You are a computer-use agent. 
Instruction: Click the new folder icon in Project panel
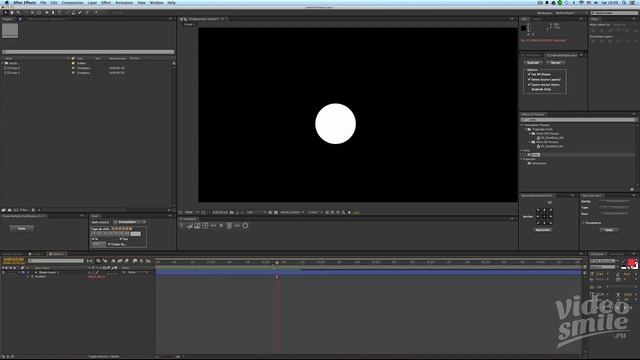[10, 210]
